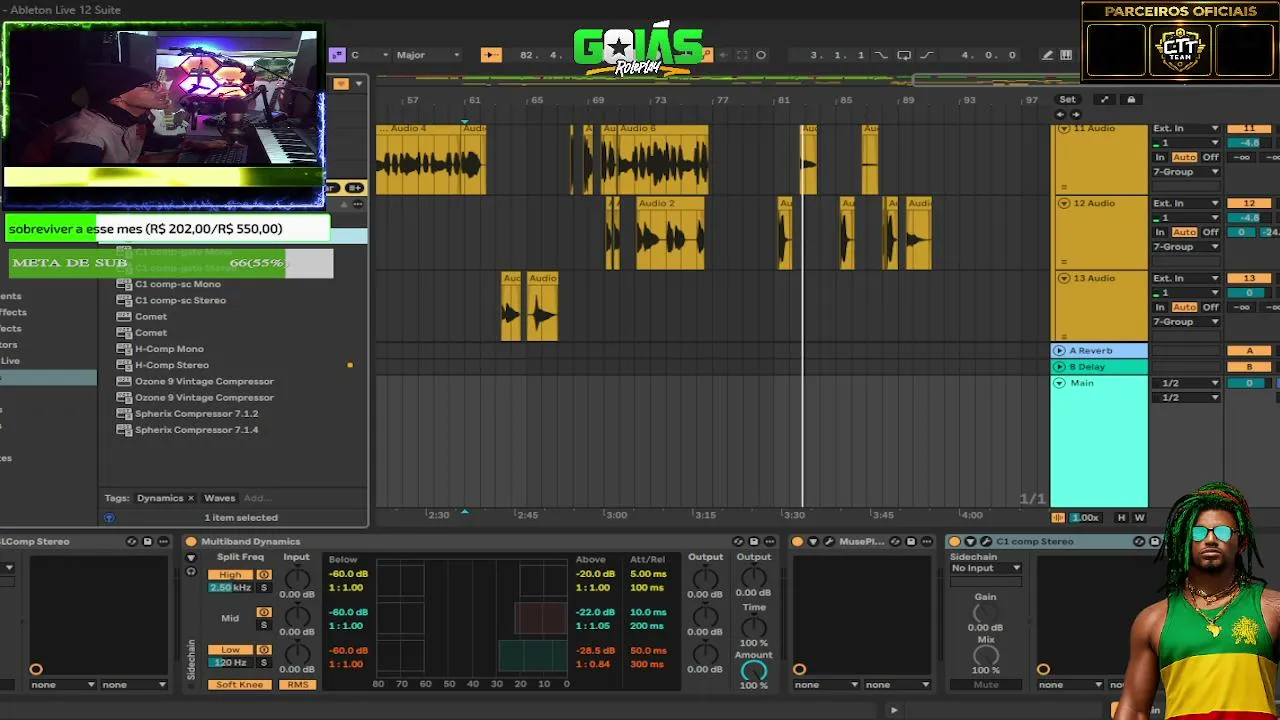Click the 12 Audio volume value -4.8
The width and height of the screenshot is (1280, 720).
click(1249, 218)
